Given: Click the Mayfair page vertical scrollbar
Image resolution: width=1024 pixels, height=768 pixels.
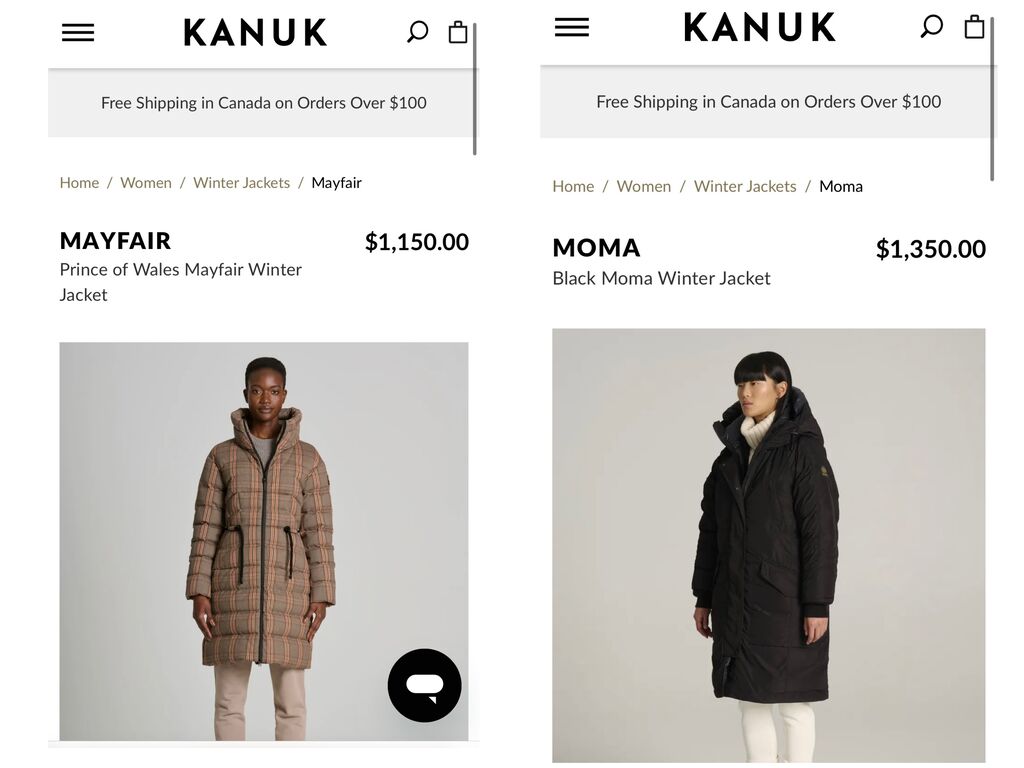Looking at the screenshot, I should click(475, 89).
